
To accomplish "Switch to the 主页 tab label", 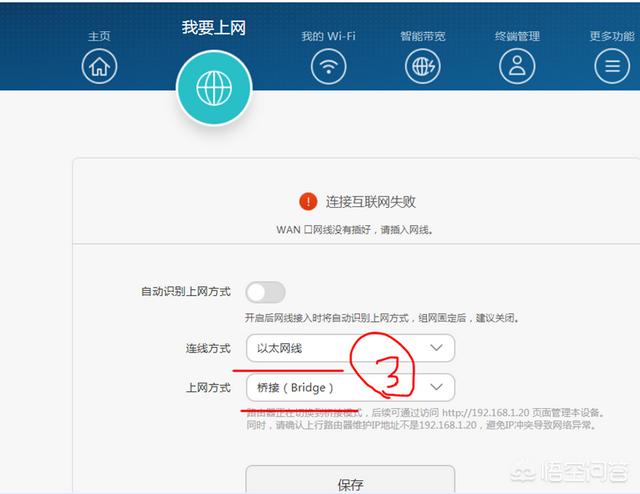I will pos(99,36).
